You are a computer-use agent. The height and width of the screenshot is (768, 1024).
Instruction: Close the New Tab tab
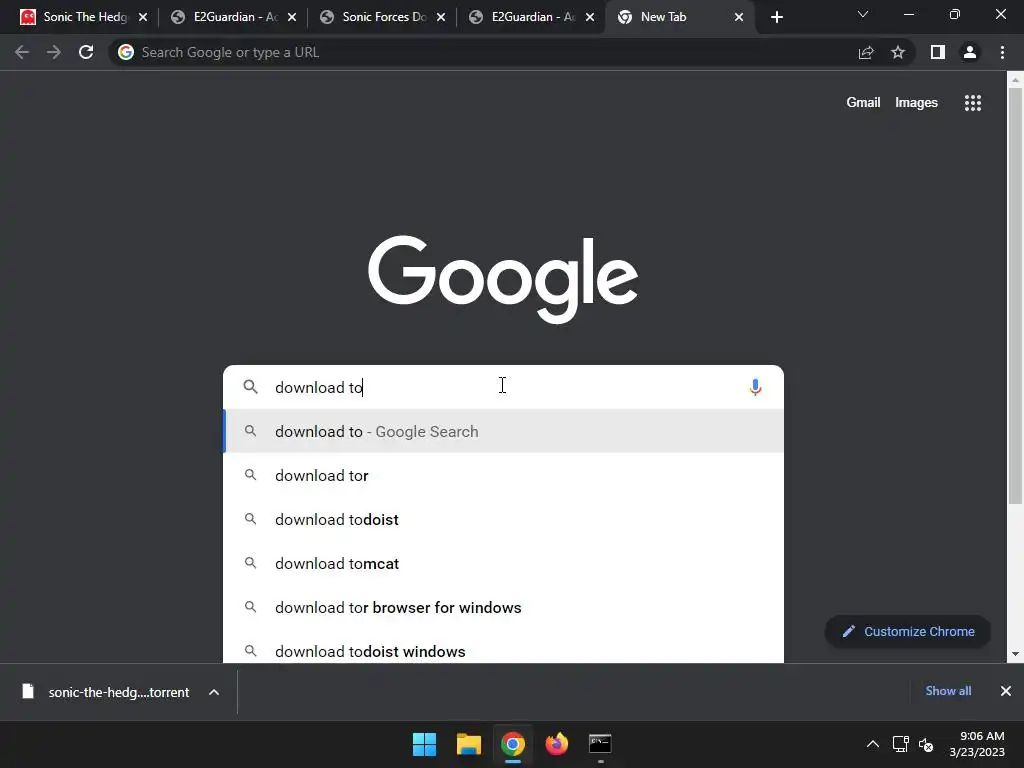pos(739,17)
